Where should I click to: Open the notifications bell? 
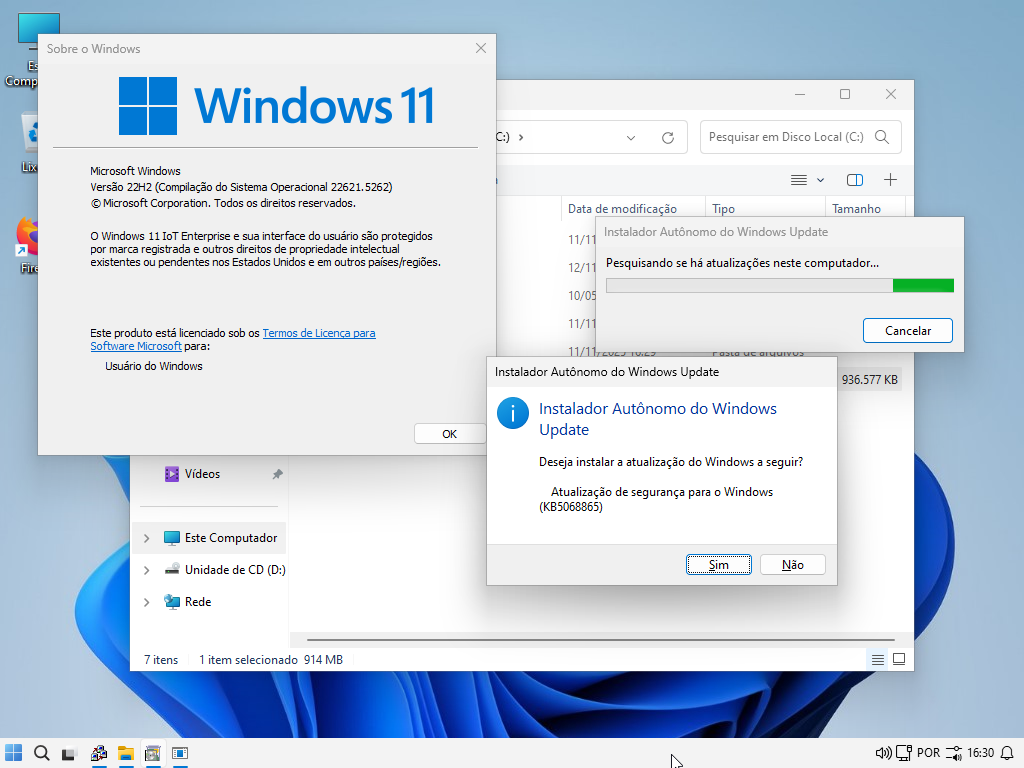click(1007, 753)
